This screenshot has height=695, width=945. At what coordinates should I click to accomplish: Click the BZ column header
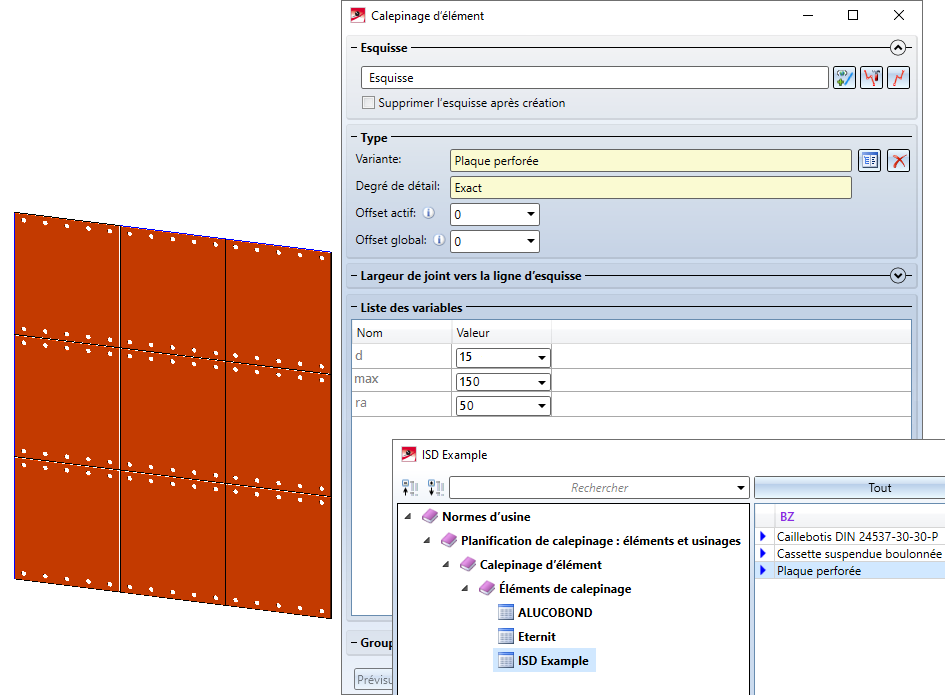tap(787, 516)
